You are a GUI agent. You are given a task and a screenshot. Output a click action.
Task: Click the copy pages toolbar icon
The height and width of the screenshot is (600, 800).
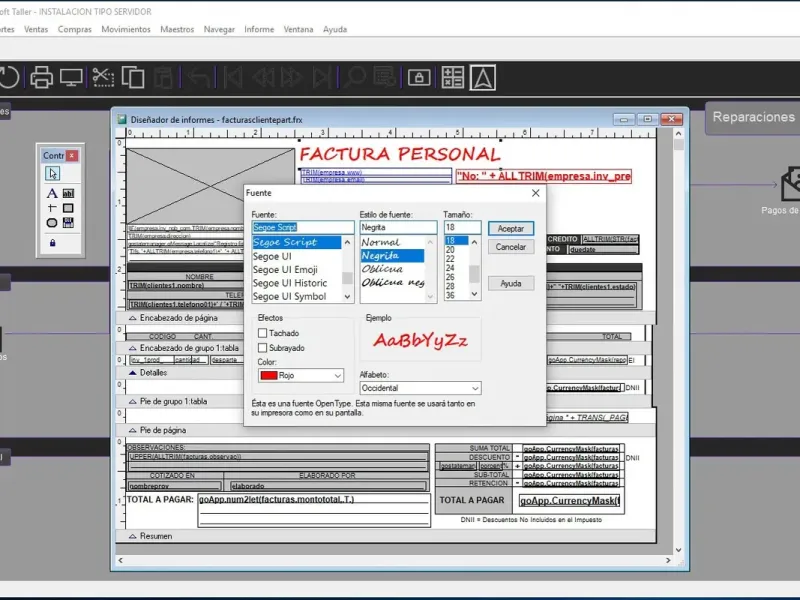click(133, 78)
